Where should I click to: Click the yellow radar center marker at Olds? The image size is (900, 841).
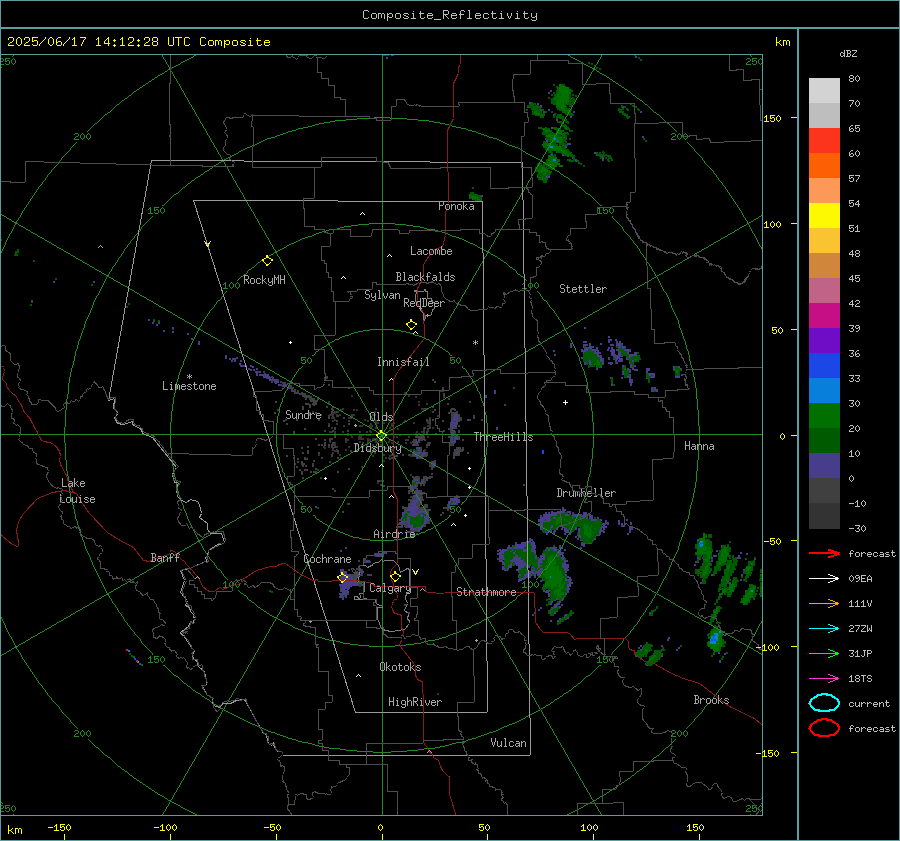point(381,436)
